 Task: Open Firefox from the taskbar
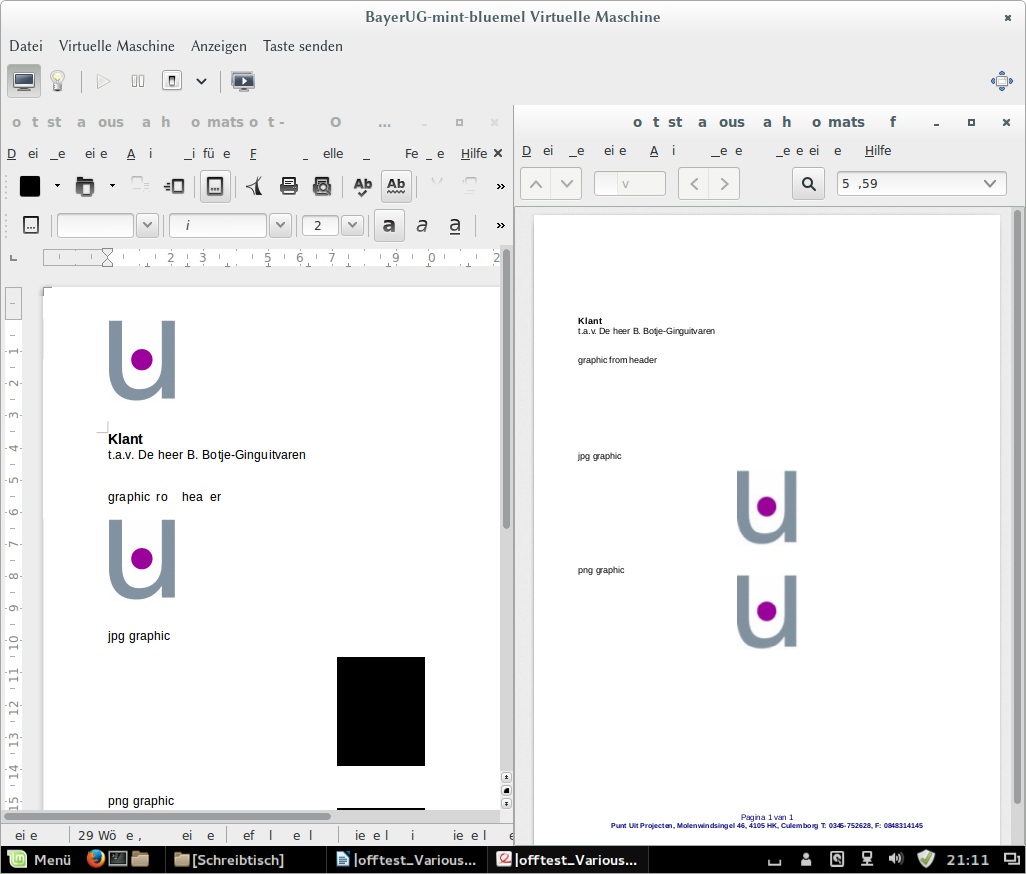click(96, 859)
